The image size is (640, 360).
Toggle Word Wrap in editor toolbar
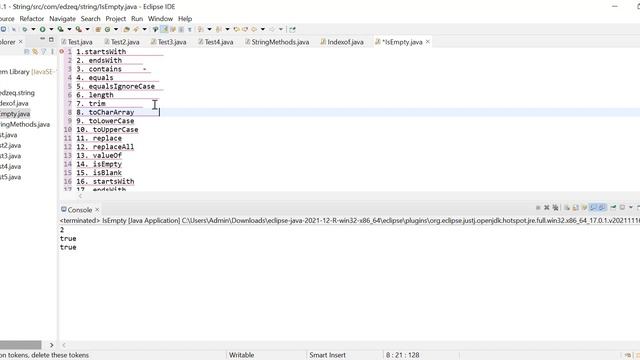(173, 29)
